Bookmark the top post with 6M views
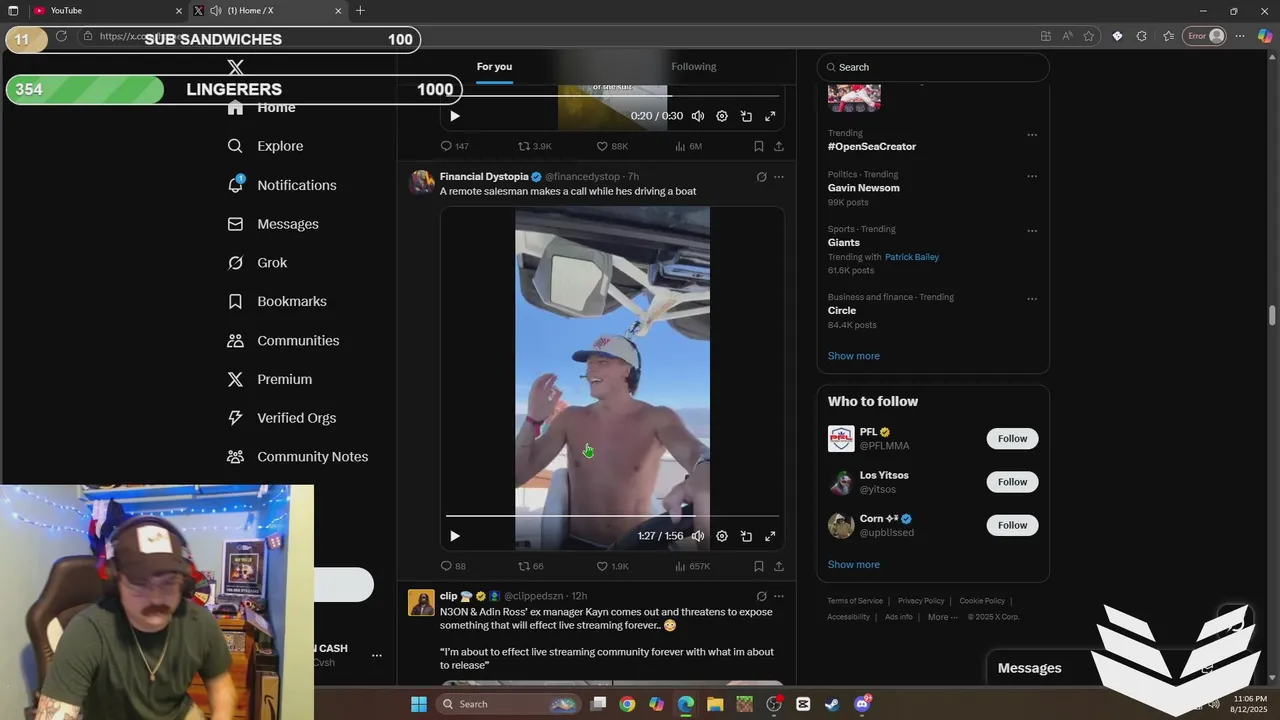 (759, 146)
